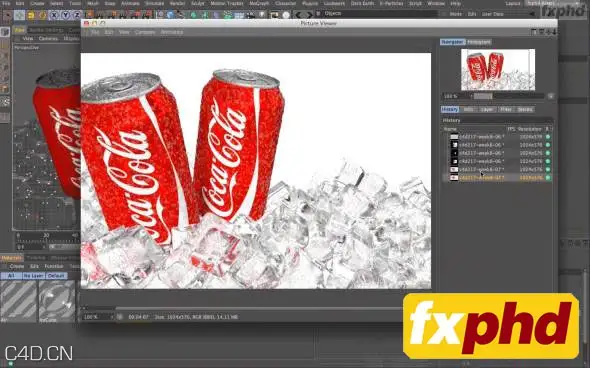Click the Navigator zoom percentage field
The height and width of the screenshot is (368, 590).
click(x=456, y=96)
